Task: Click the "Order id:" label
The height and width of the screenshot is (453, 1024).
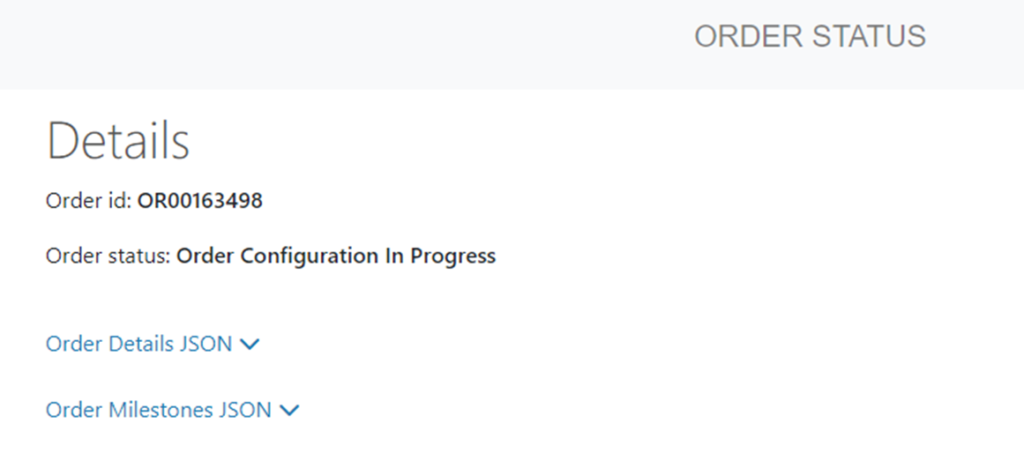Action: [88, 201]
